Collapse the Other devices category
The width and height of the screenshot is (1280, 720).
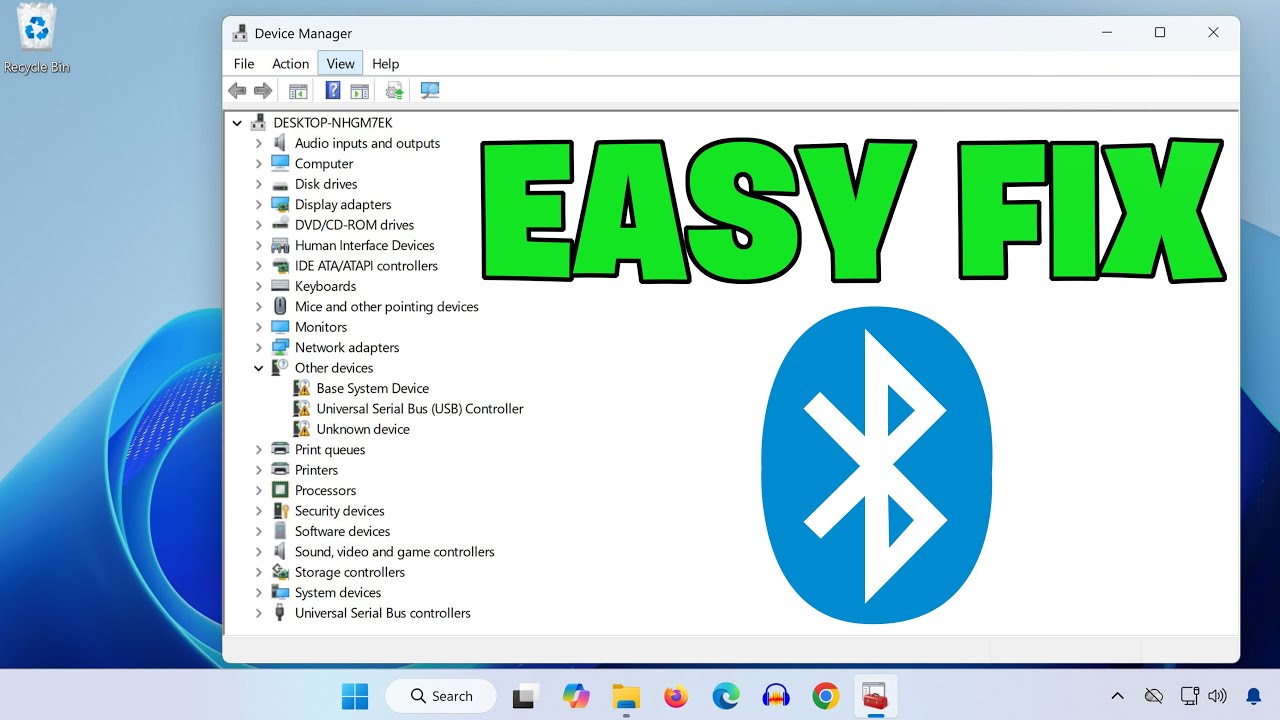point(259,368)
